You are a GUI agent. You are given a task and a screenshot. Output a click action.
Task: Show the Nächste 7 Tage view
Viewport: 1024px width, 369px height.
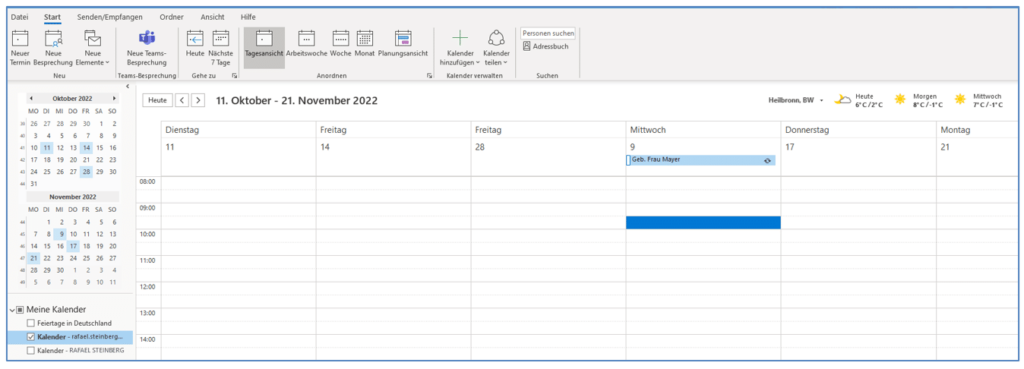(221, 48)
